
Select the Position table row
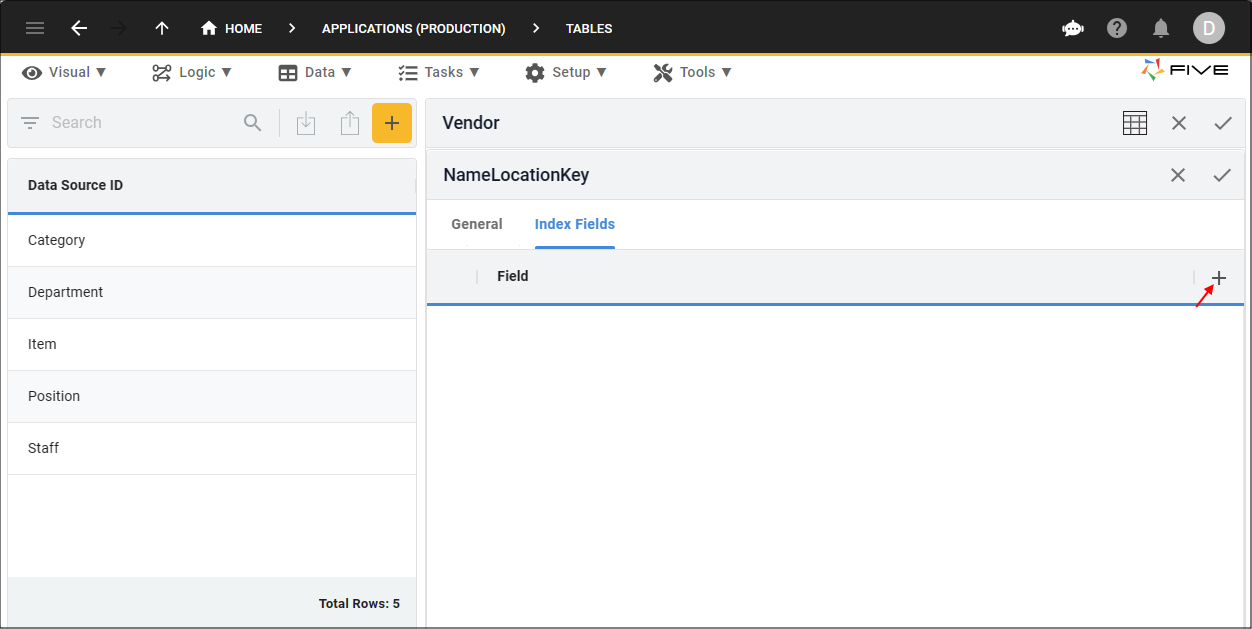pos(212,396)
